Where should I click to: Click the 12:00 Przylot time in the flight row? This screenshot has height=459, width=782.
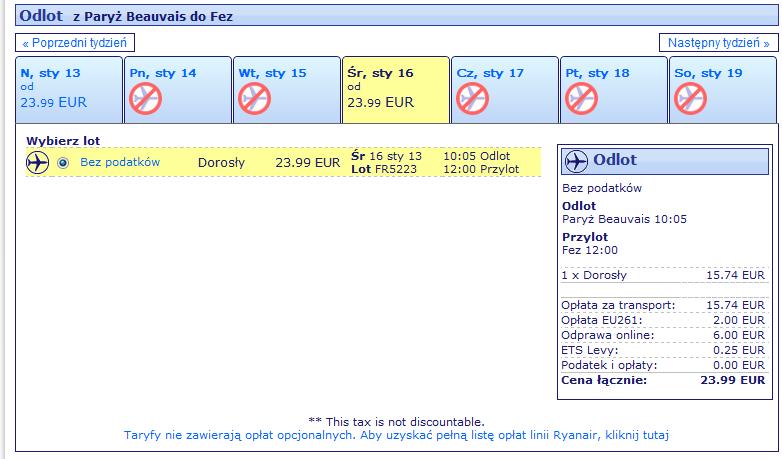coord(481,169)
